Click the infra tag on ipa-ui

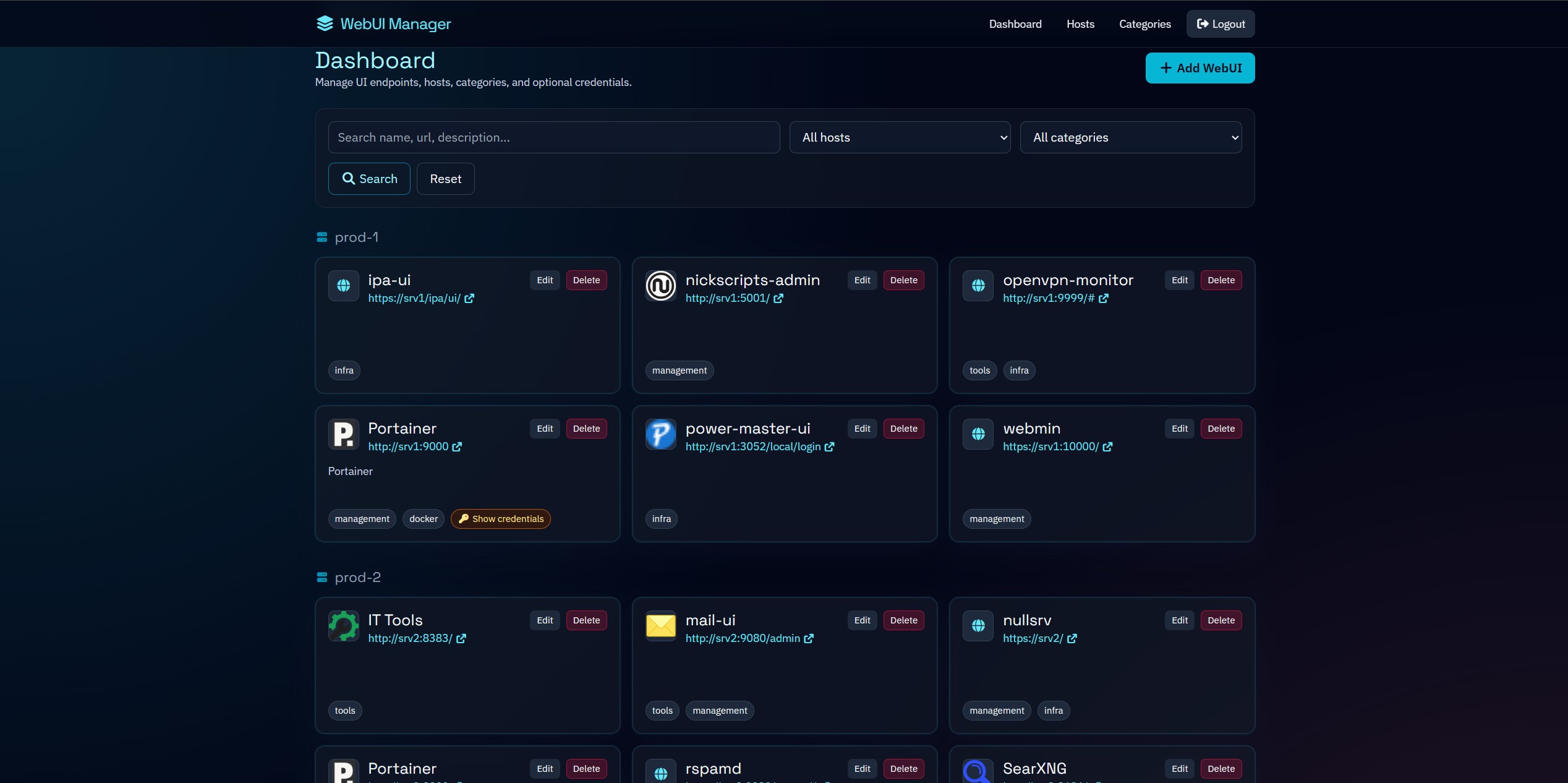(344, 370)
